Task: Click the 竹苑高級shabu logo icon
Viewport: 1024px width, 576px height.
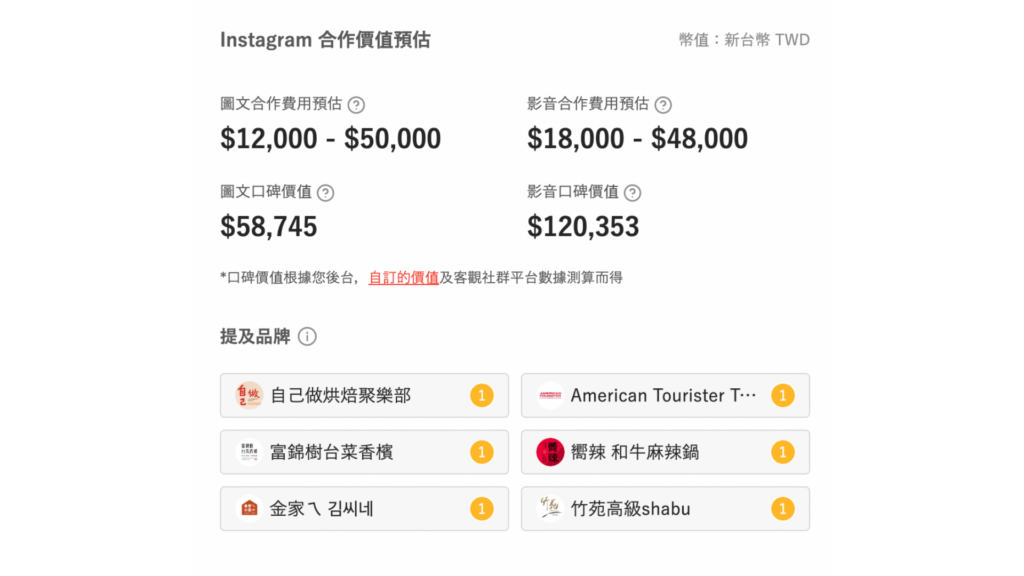Action: coord(550,509)
